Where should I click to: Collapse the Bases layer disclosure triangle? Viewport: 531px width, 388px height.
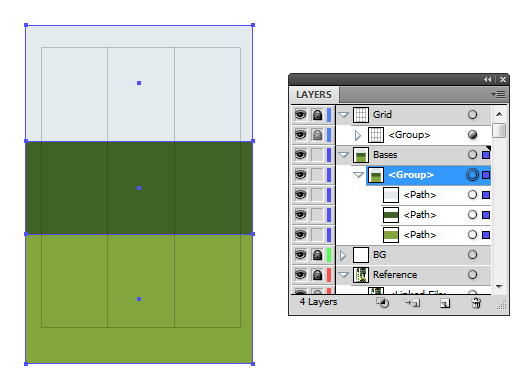point(343,155)
